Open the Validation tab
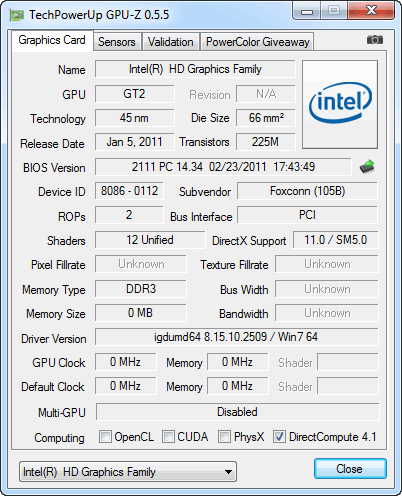The image size is (402, 496). pyautogui.click(x=171, y=42)
